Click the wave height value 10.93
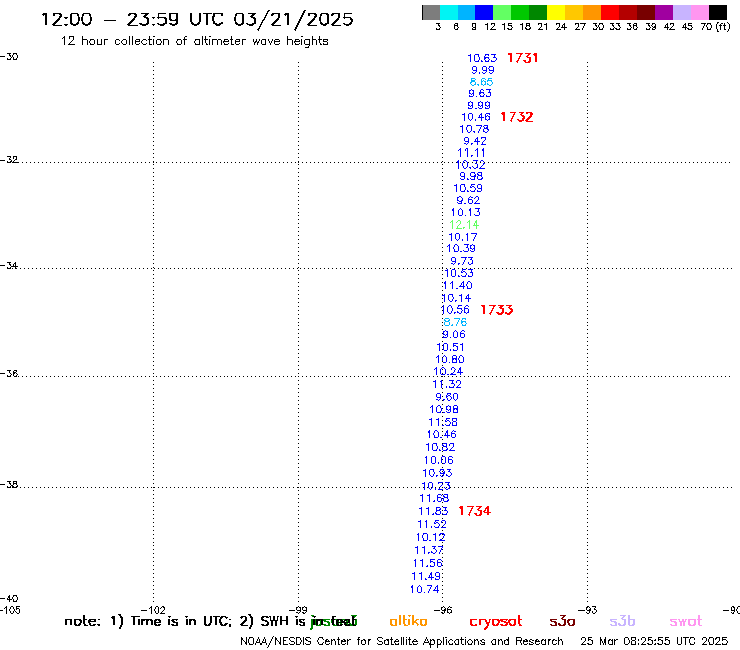Image resolution: width=740 pixels, height=650 pixels. pos(437,473)
